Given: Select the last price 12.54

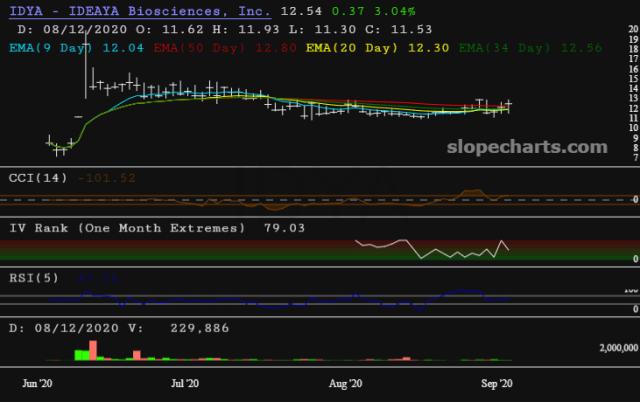Looking at the screenshot, I should pyautogui.click(x=301, y=11).
